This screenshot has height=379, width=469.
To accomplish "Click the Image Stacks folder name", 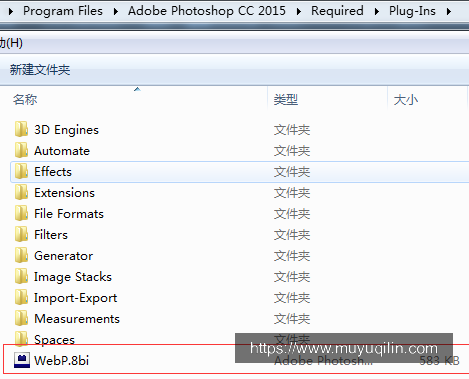I will pyautogui.click(x=73, y=277).
